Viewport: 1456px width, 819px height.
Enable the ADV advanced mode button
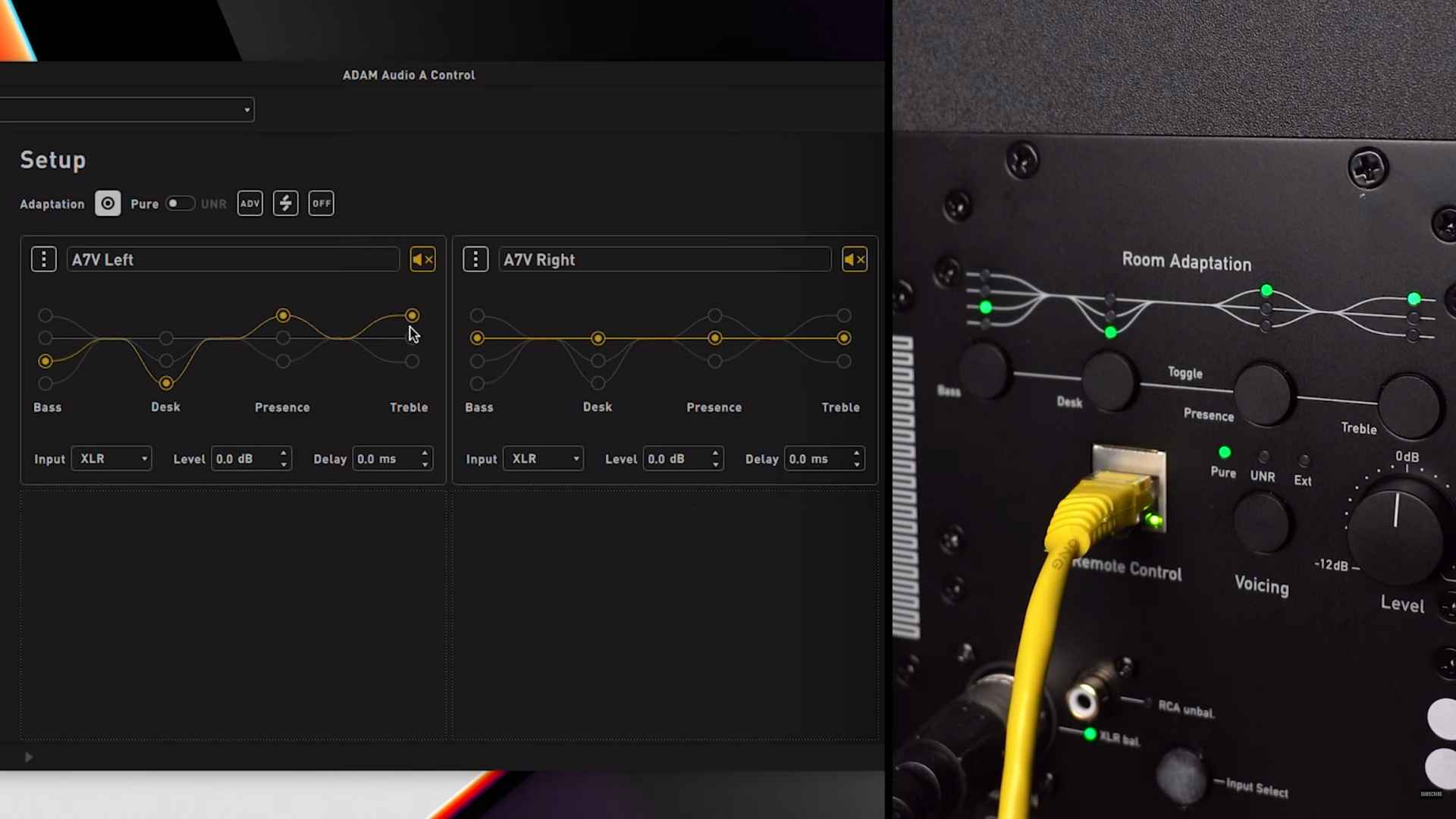250,203
